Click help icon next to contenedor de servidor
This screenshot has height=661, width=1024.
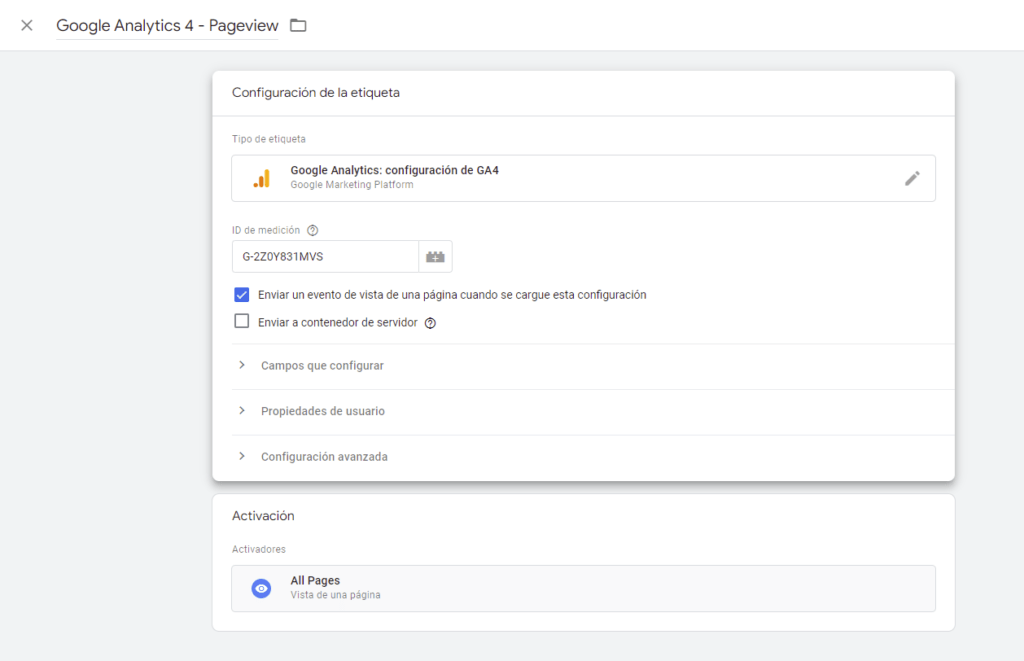click(430, 323)
